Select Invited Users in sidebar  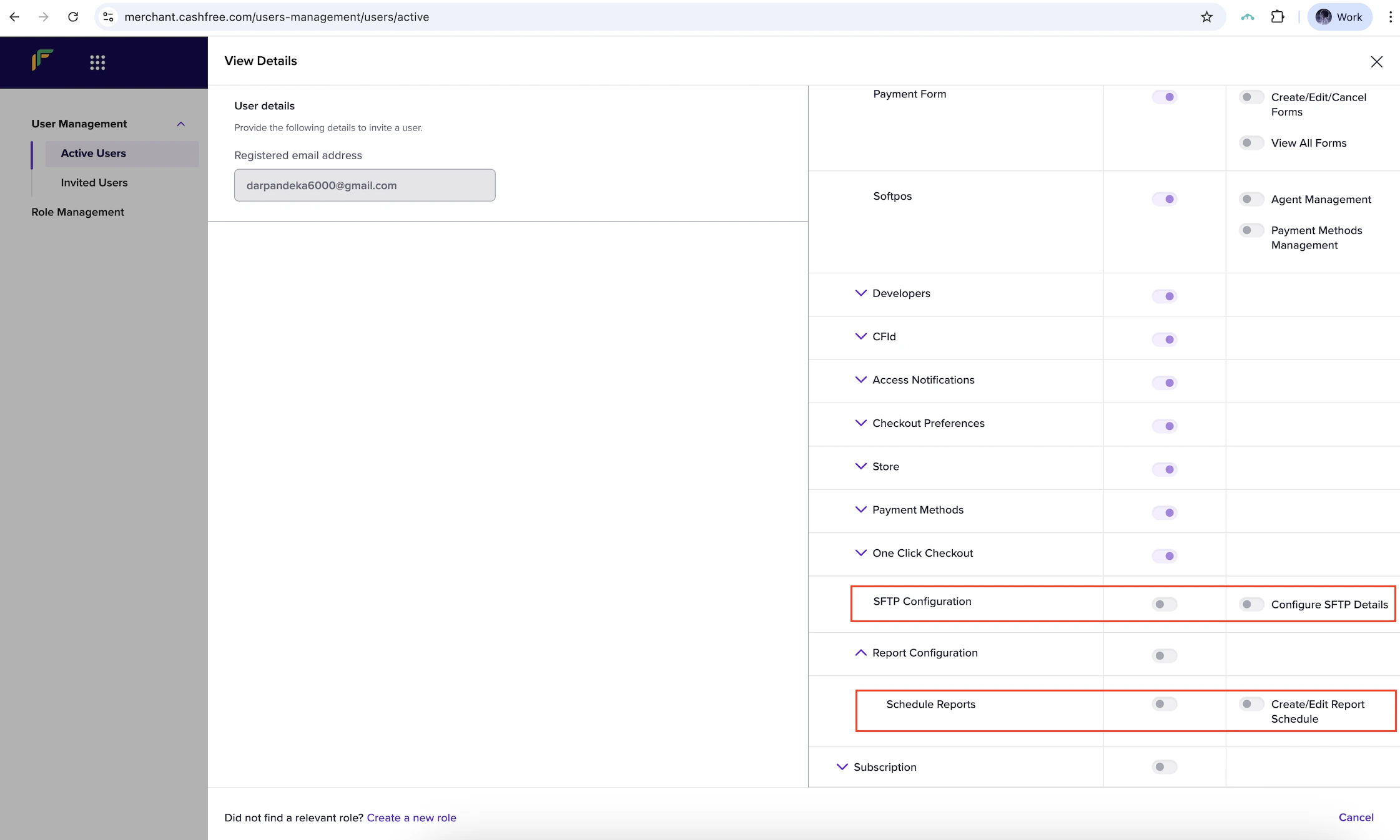pos(94,183)
